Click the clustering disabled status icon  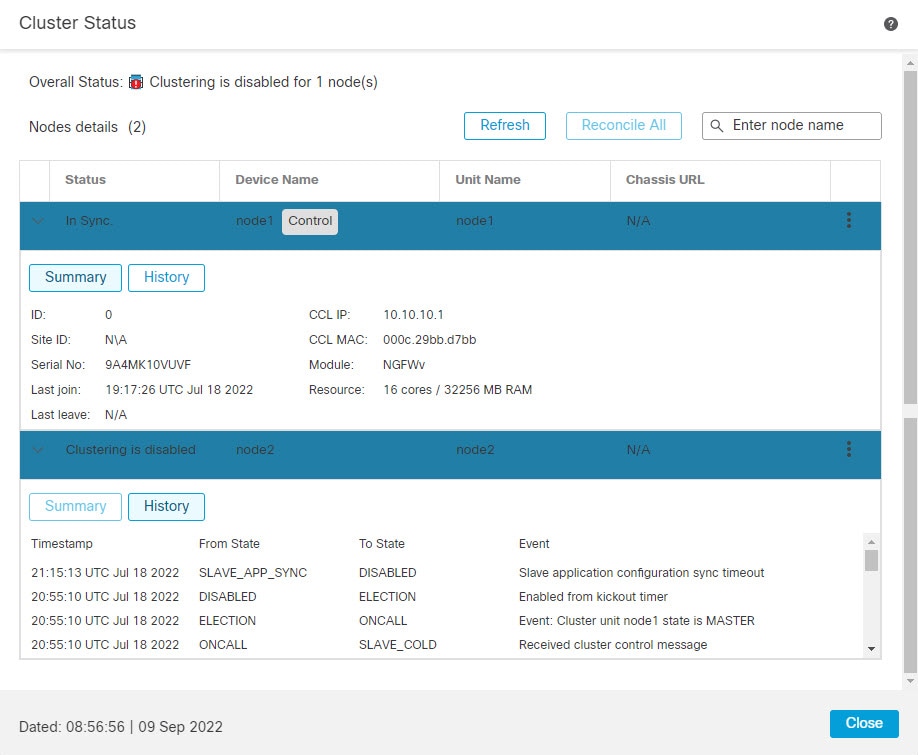(x=139, y=82)
